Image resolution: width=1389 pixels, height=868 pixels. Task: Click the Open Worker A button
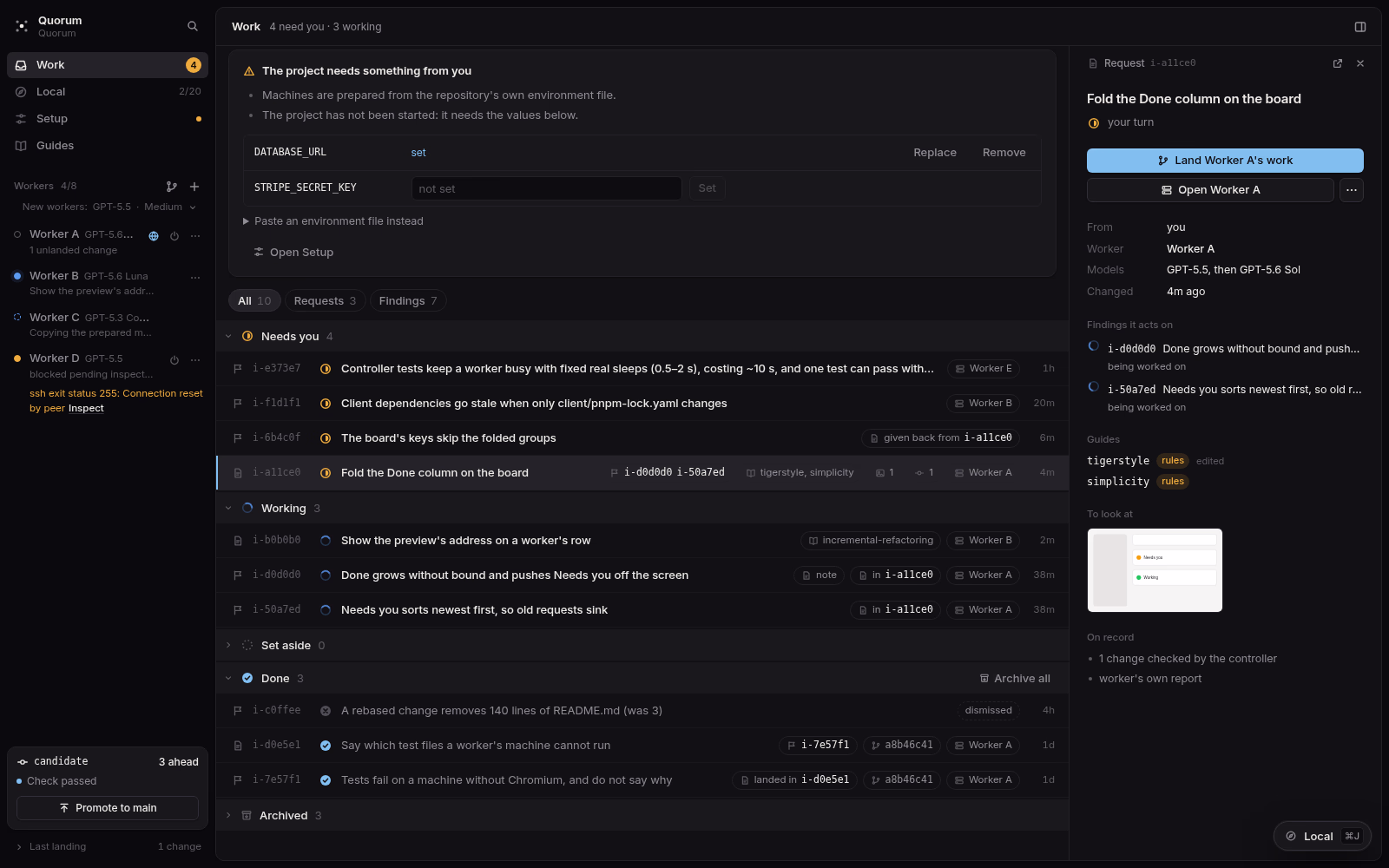1210,190
